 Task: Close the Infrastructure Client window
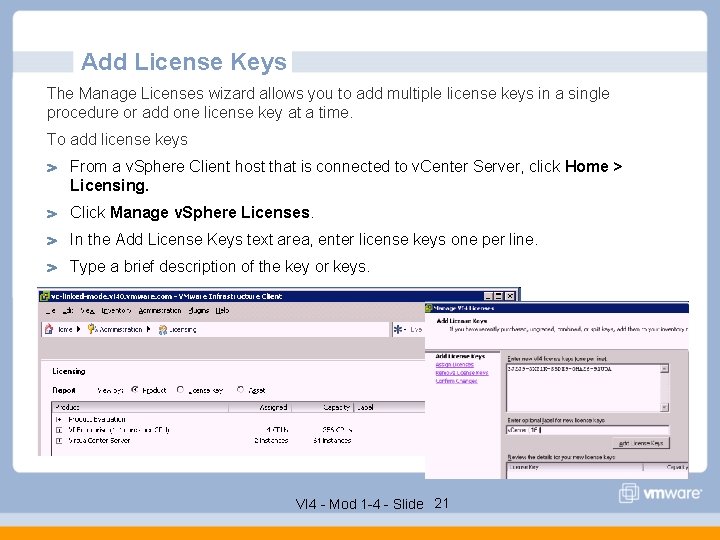(510, 296)
